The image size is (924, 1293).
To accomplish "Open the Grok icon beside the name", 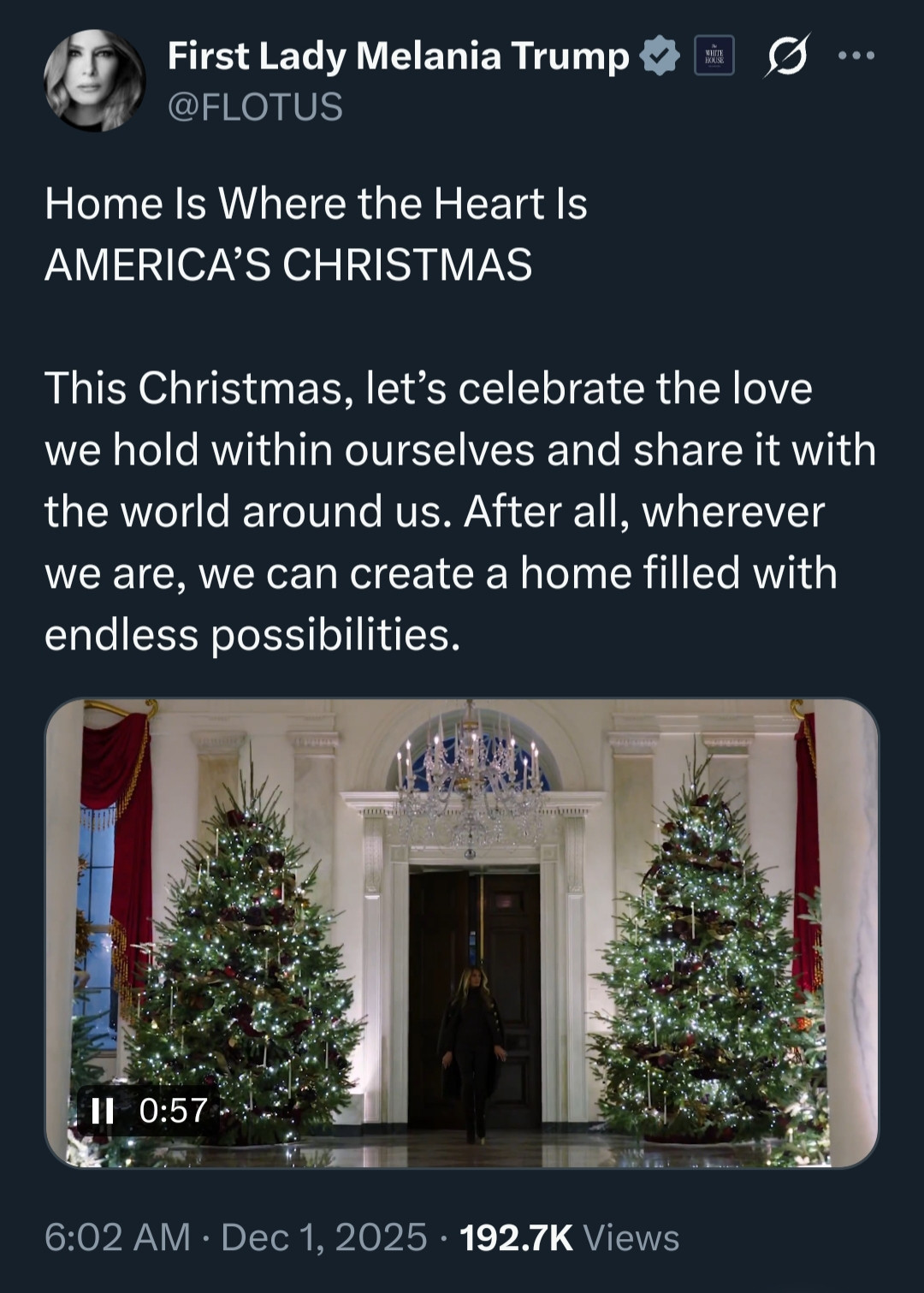I will tap(786, 56).
